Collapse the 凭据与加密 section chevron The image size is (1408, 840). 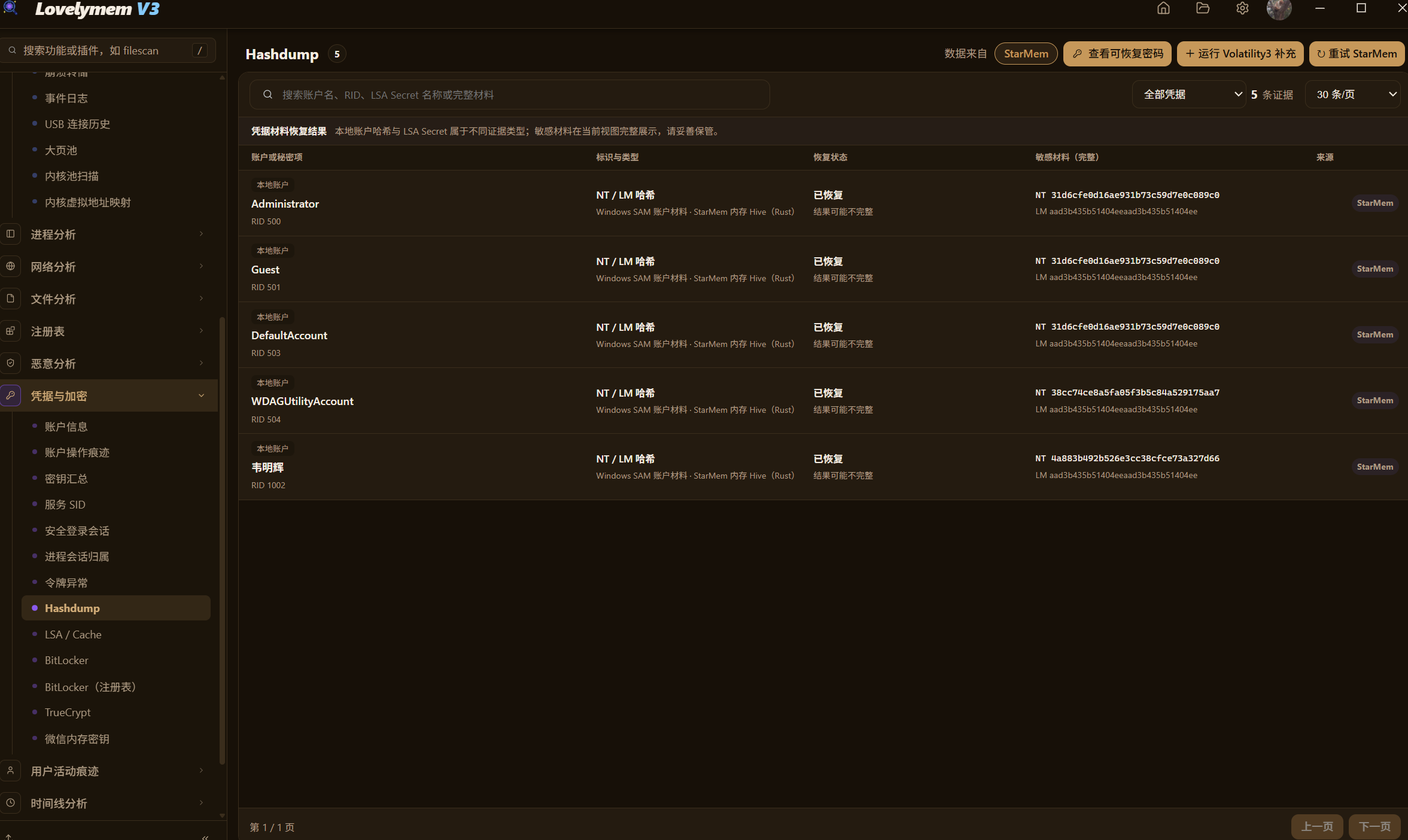[x=202, y=395]
